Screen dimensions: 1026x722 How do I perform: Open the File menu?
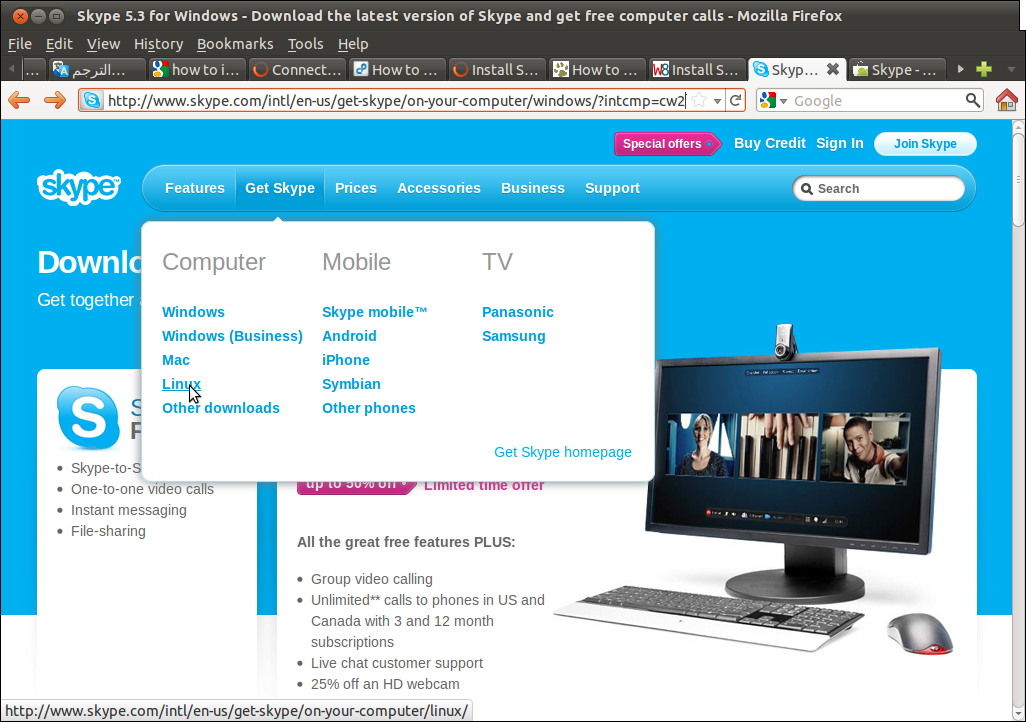(x=20, y=44)
